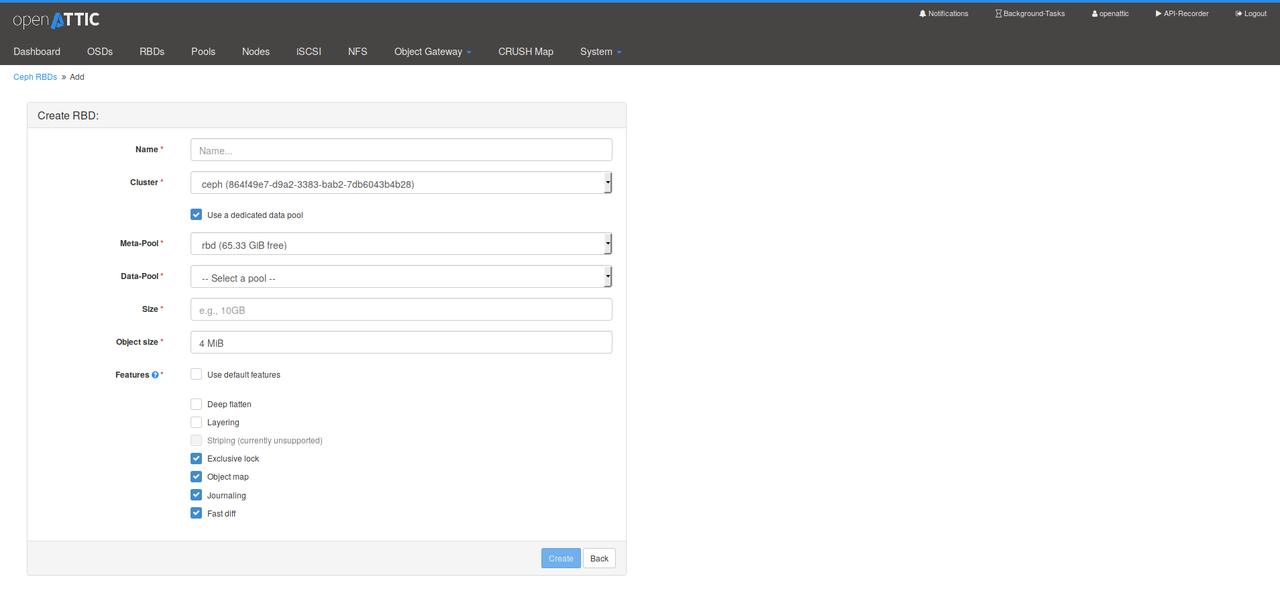Open the RBDs menu item

coord(152,51)
